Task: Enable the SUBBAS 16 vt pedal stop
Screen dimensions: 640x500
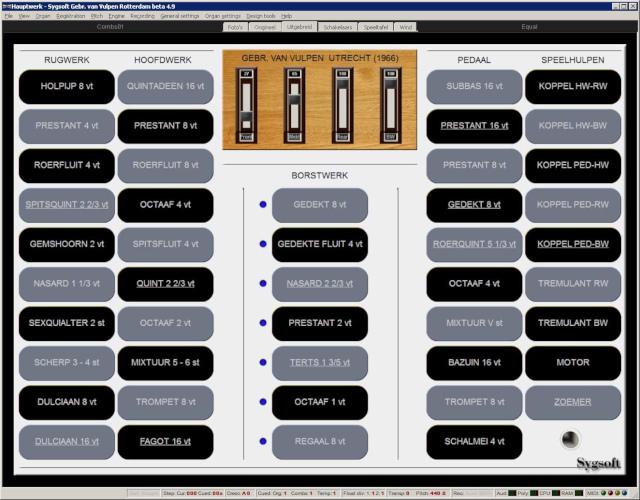Action: click(474, 87)
